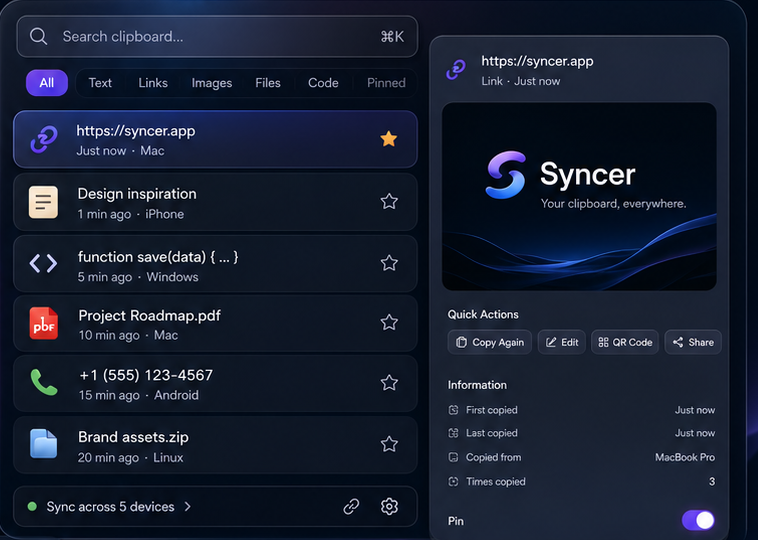Select the +1 (555) 123-4567 text
Viewport: 758px width, 540px height.
tap(146, 375)
